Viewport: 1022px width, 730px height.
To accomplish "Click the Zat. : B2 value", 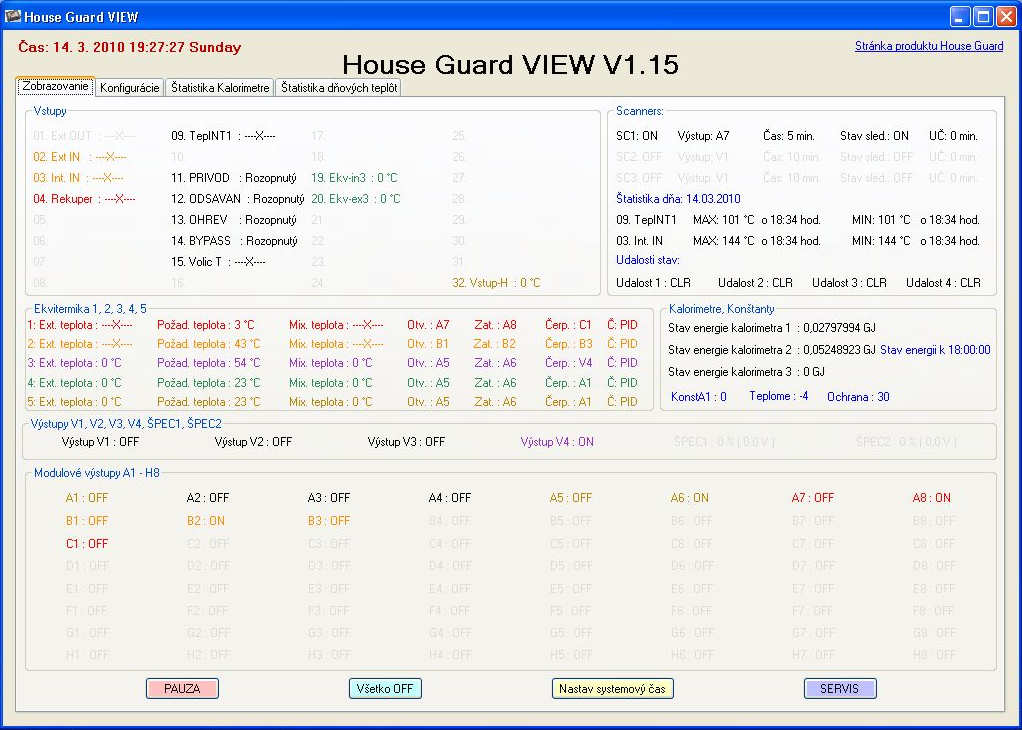I will [x=495, y=343].
